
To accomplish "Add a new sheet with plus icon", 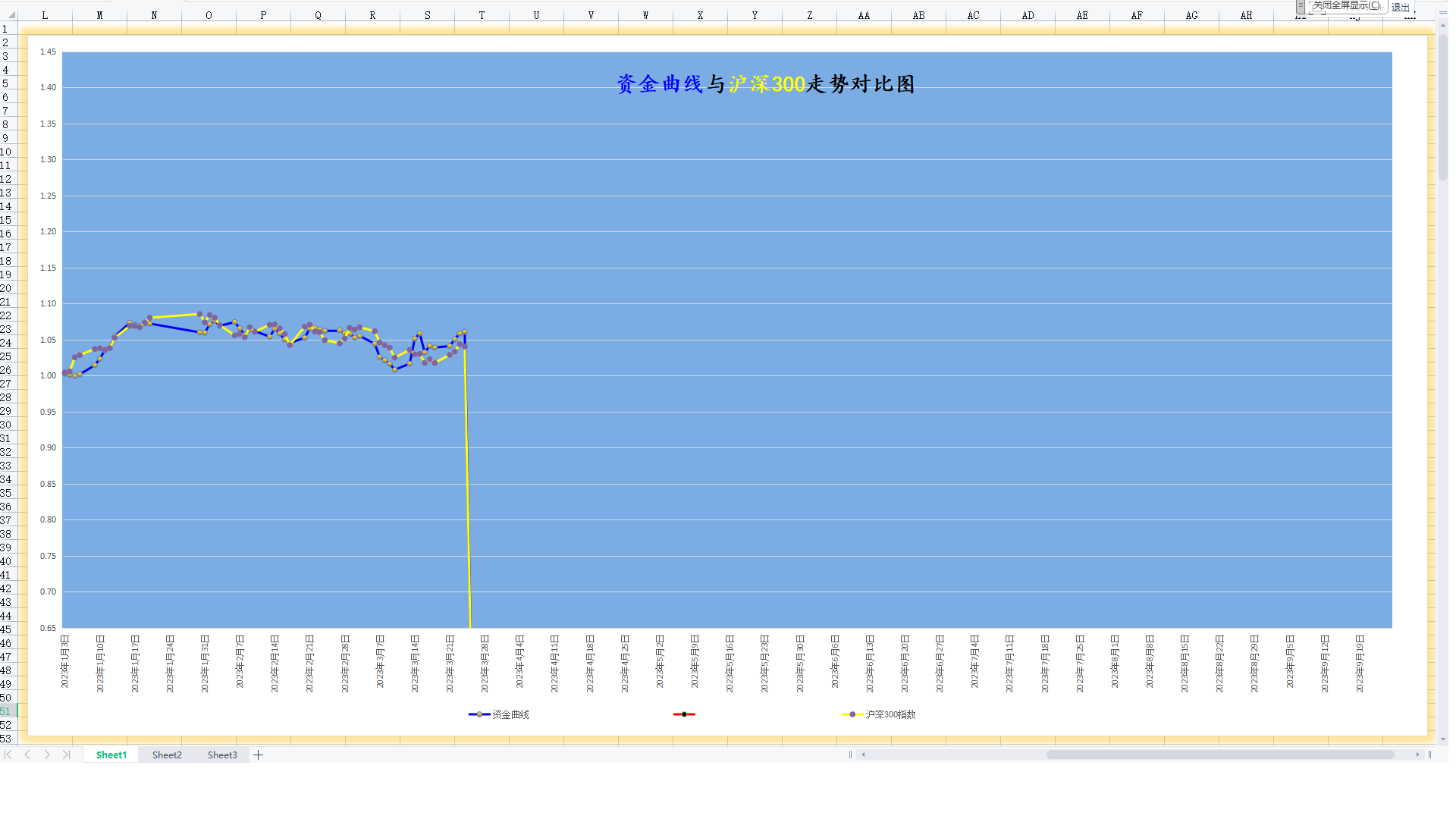I will (x=258, y=755).
